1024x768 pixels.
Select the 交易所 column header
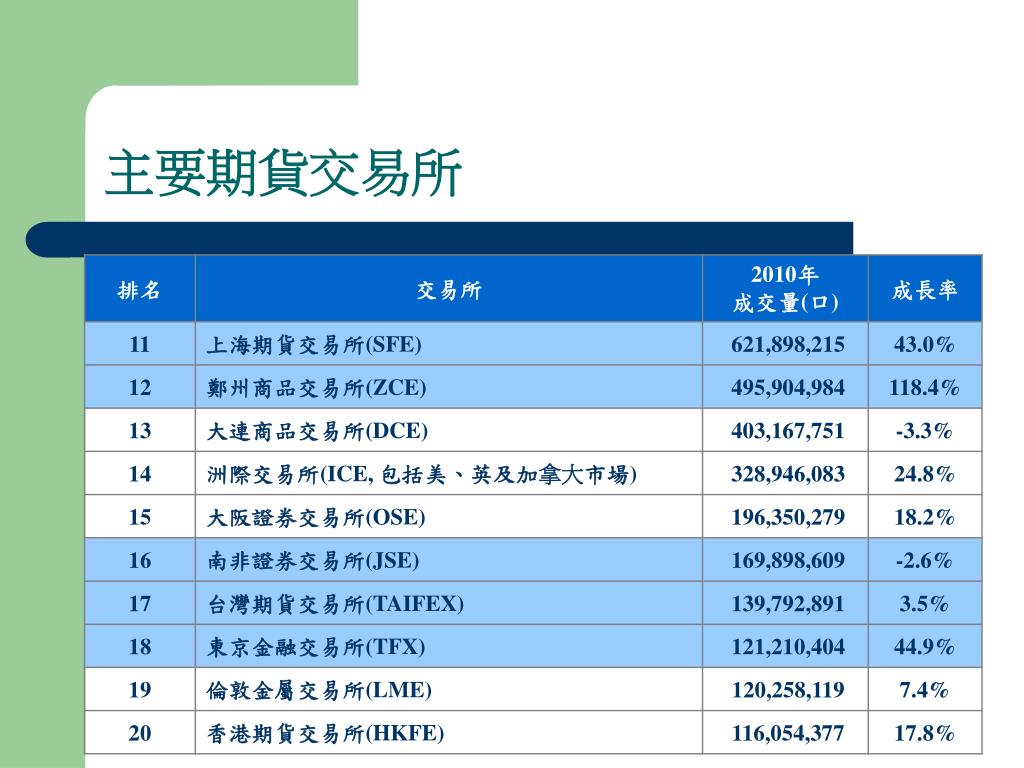449,289
